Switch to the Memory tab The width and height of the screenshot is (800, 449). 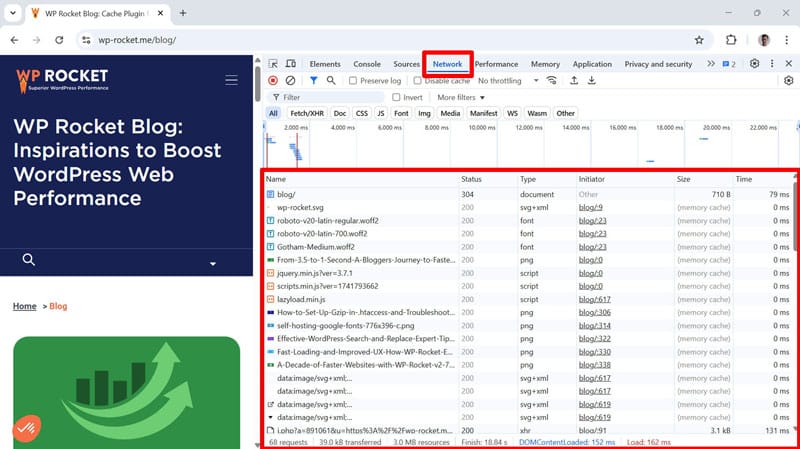545,64
